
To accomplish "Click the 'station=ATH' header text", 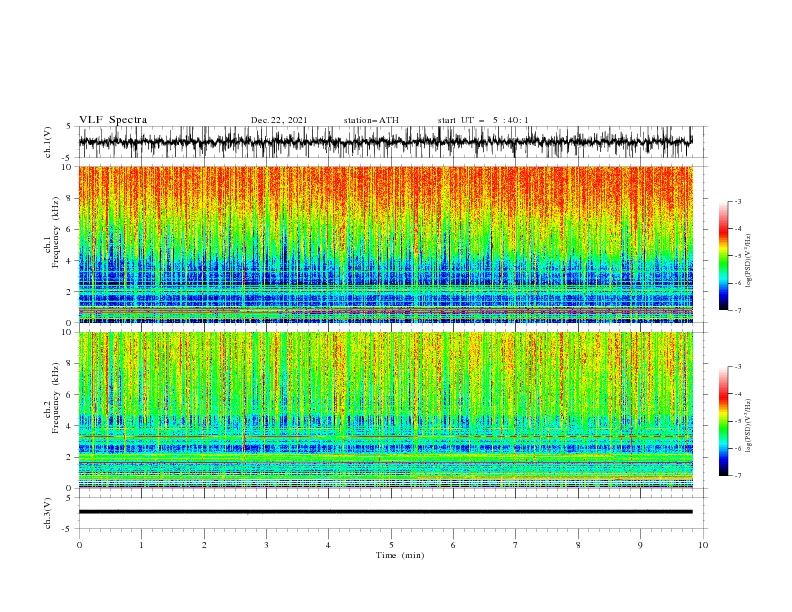I will point(371,120).
